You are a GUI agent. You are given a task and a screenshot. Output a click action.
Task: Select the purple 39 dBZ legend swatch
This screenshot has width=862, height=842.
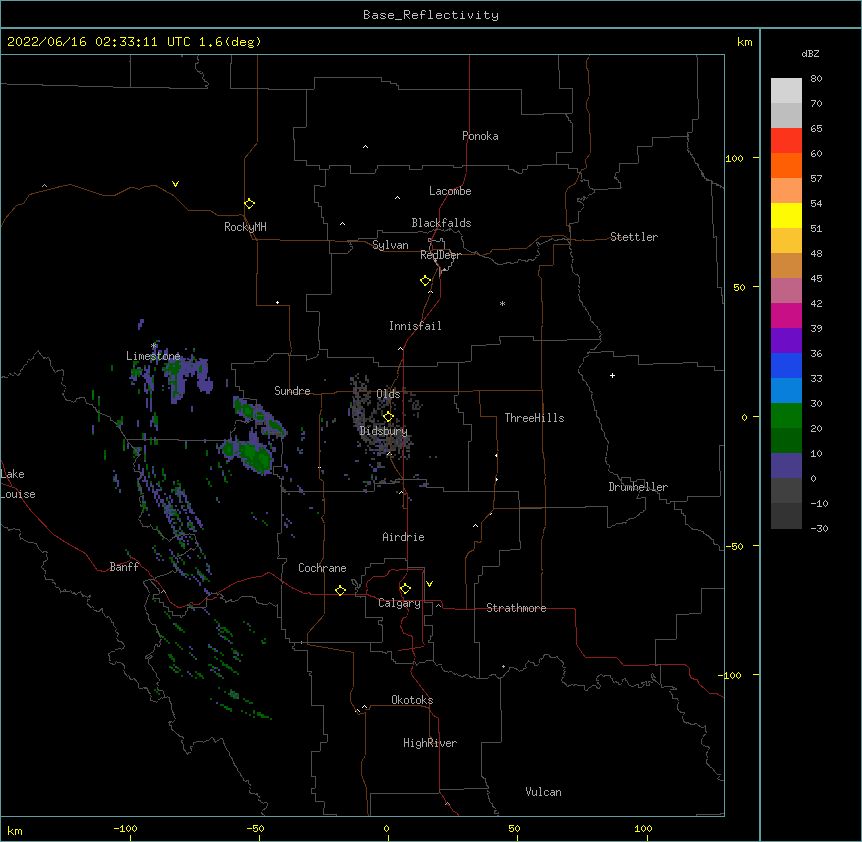(x=786, y=341)
